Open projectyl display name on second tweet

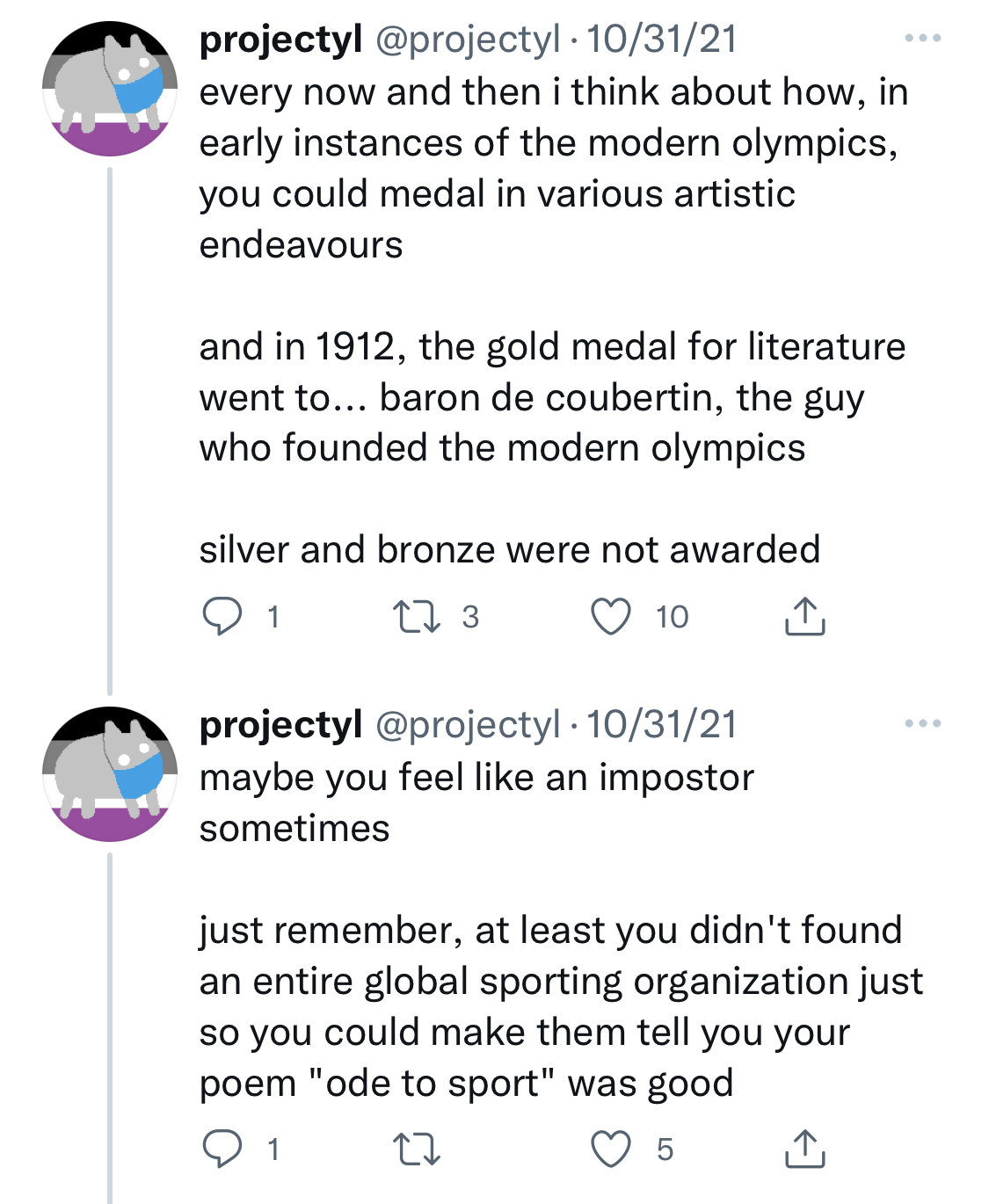(280, 725)
